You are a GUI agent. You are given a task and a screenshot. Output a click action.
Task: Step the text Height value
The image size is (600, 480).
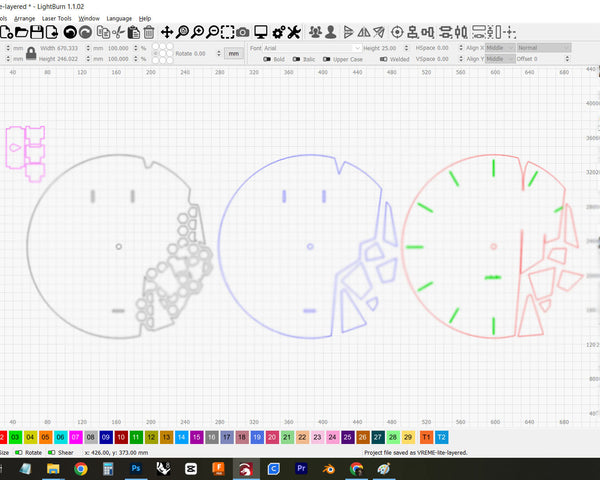(406, 48)
